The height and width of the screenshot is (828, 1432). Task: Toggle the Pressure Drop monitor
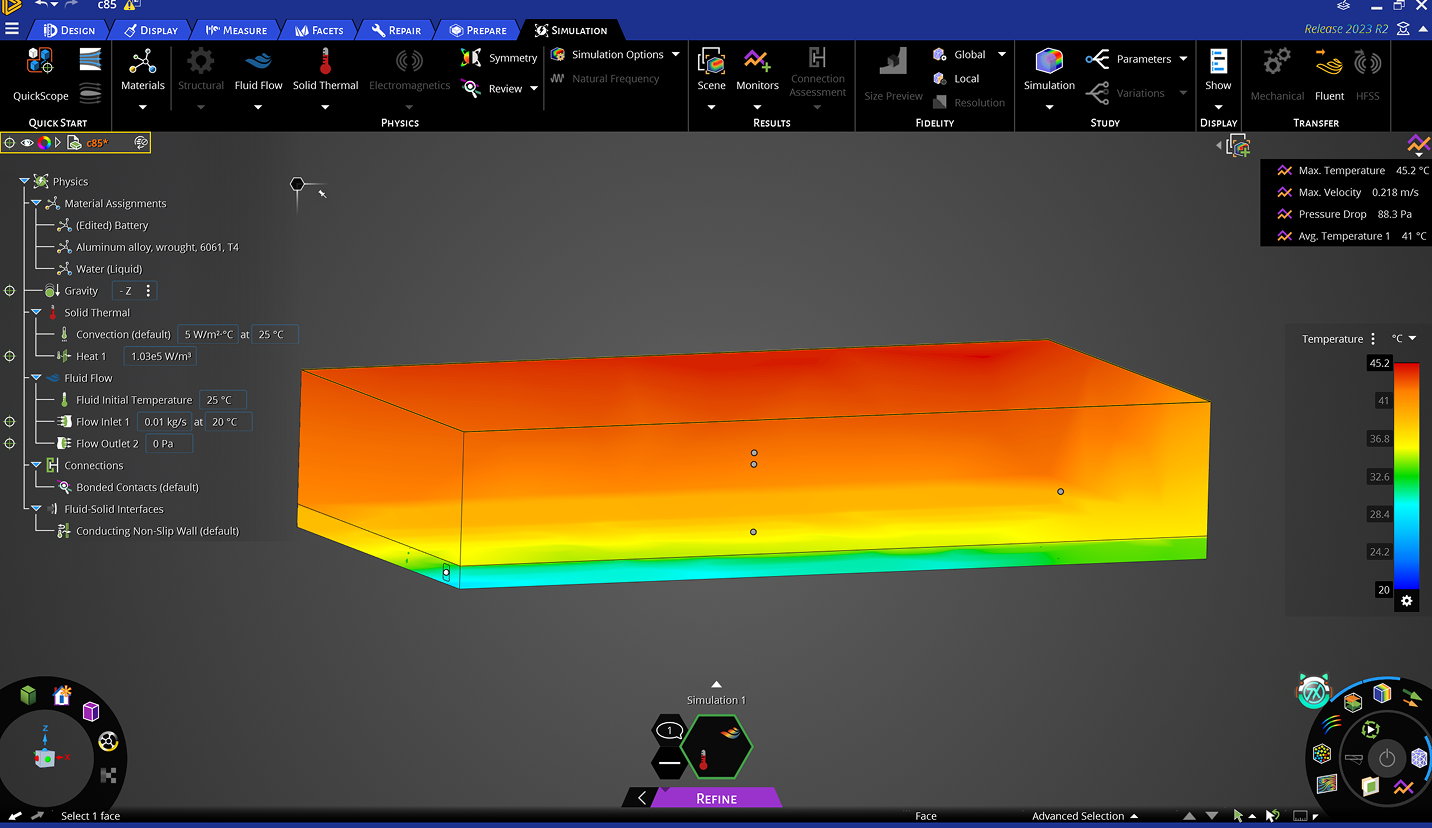pyautogui.click(x=1346, y=214)
